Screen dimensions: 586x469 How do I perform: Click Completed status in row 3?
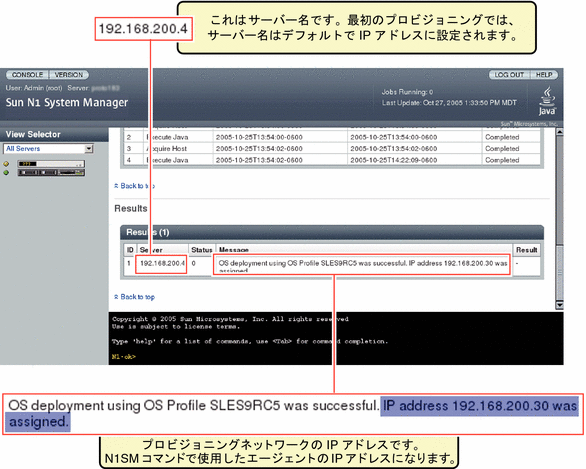[x=502, y=149]
